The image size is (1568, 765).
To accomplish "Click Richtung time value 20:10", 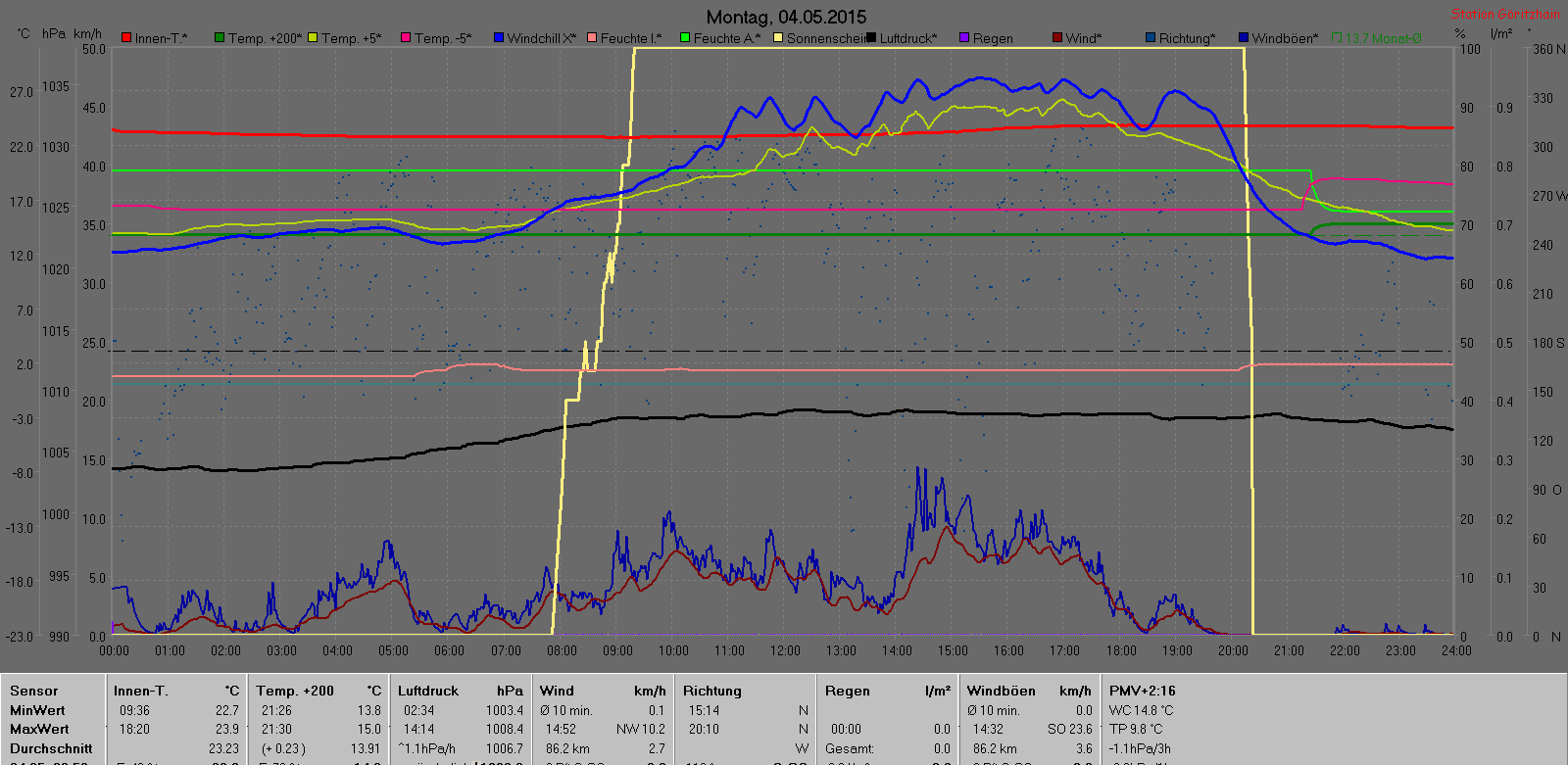I will point(704,729).
